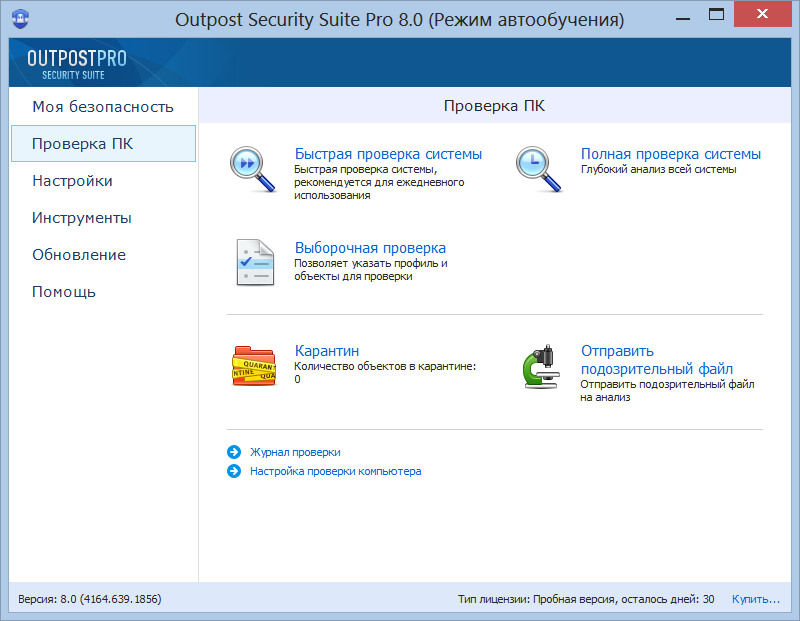Go to Настройки in the sidebar
This screenshot has height=621, width=800.
point(72,181)
